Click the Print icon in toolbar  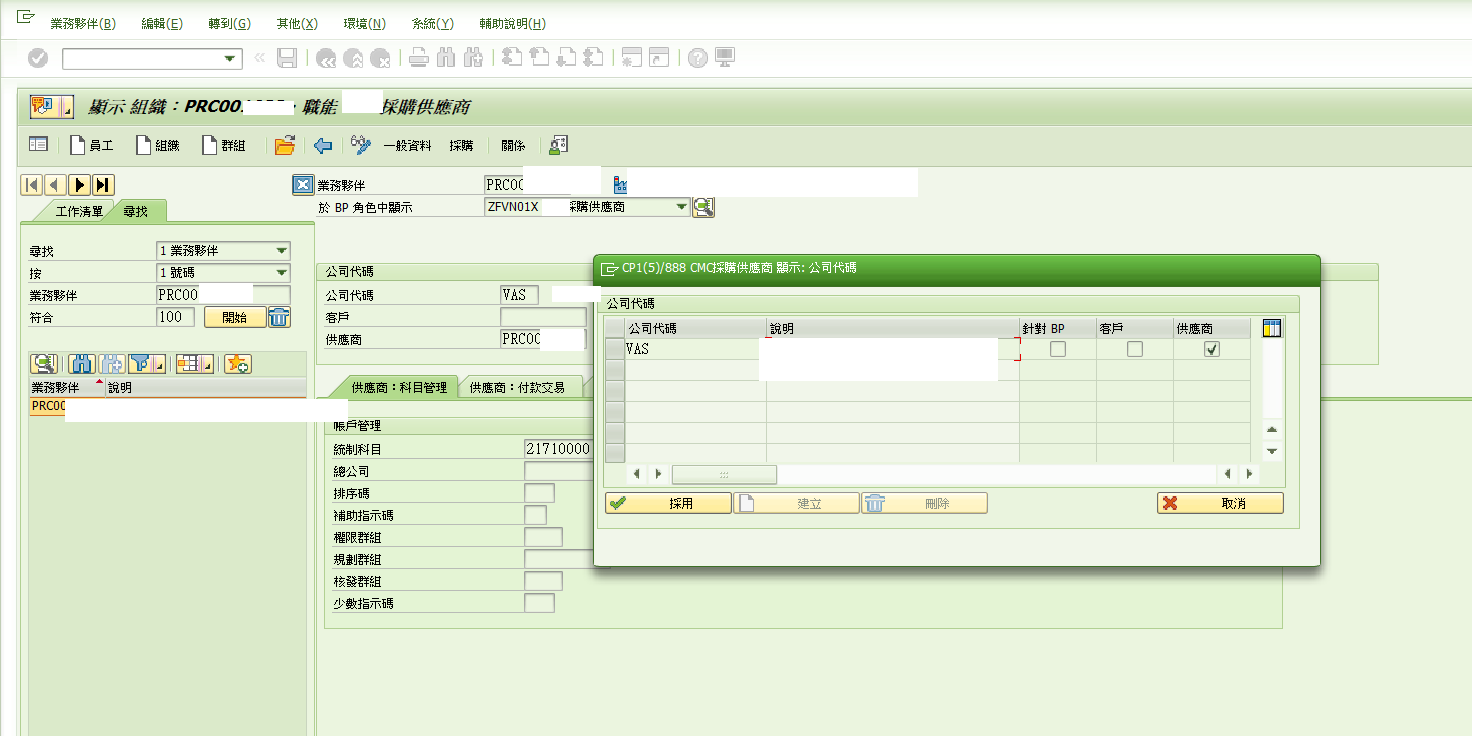tap(420, 58)
